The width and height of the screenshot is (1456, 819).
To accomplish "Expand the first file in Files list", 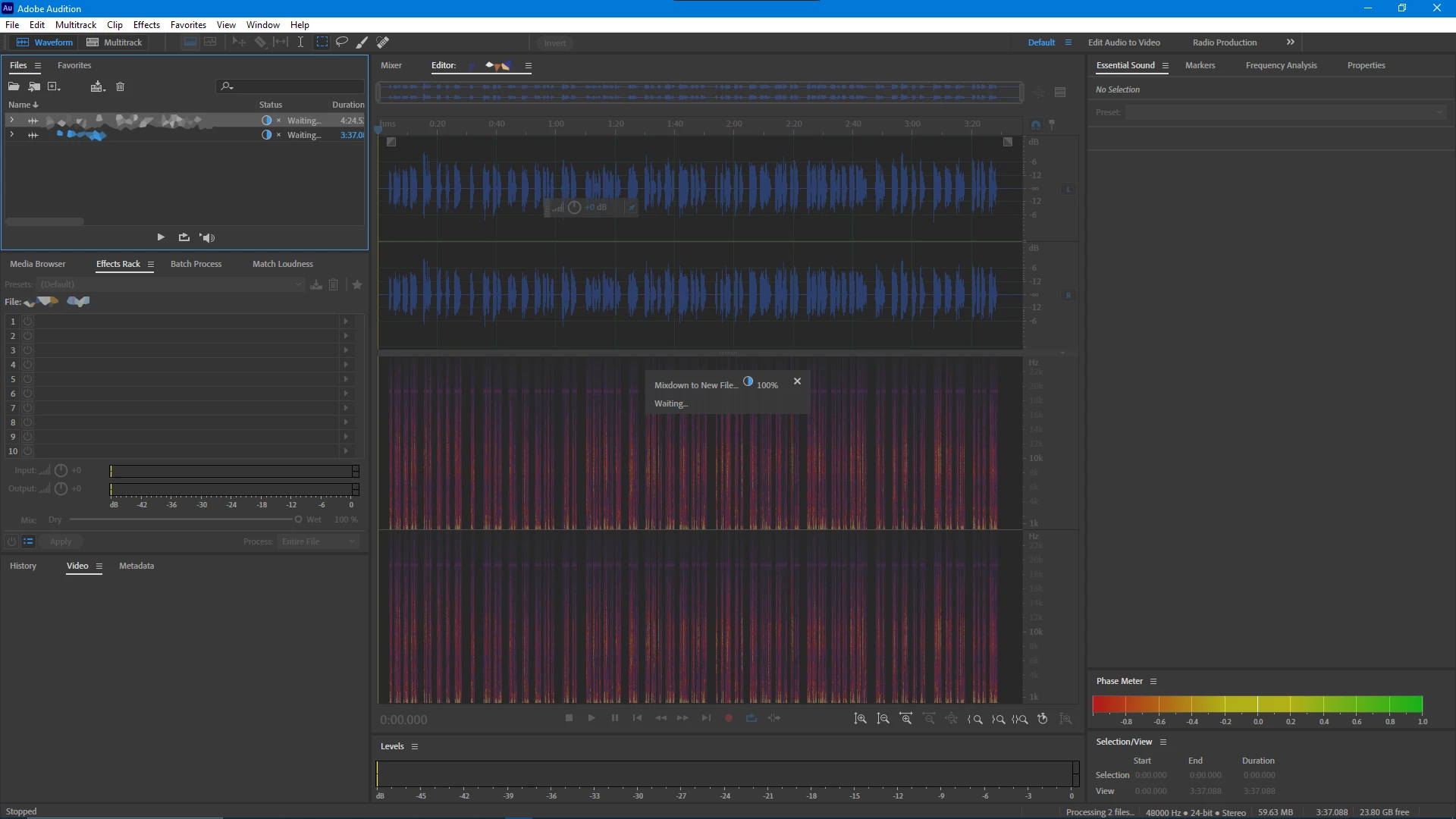I will (x=11, y=120).
